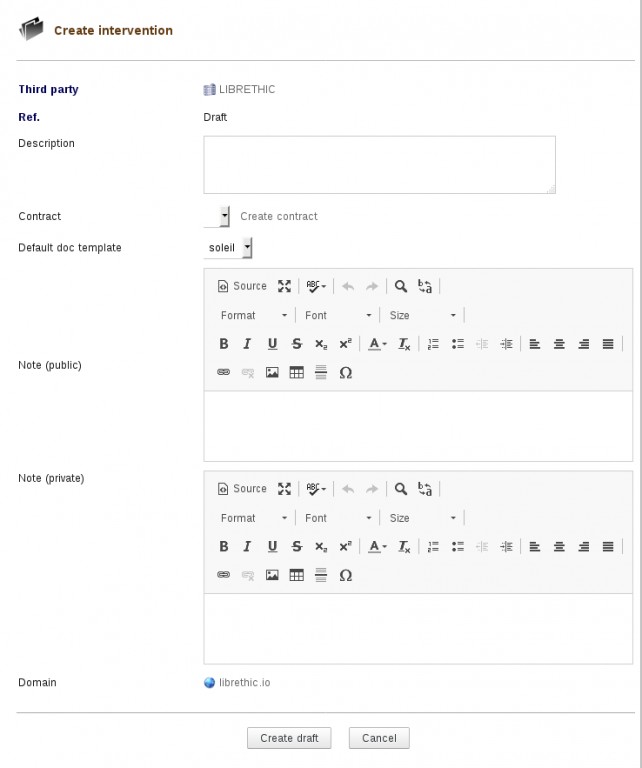Insert an image into the public note
Image resolution: width=642 pixels, height=768 pixels.
point(272,373)
